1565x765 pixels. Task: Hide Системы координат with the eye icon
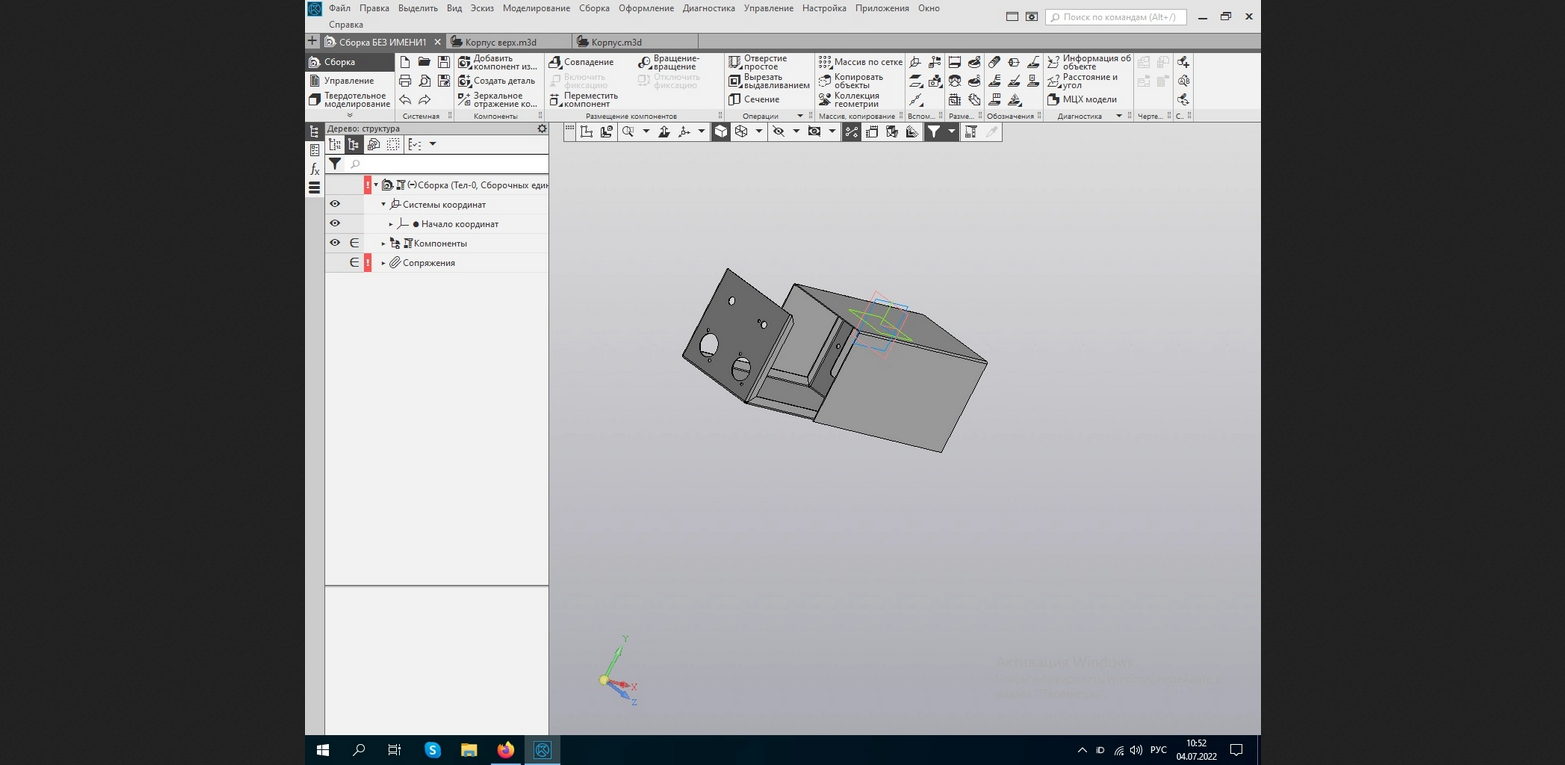(335, 204)
